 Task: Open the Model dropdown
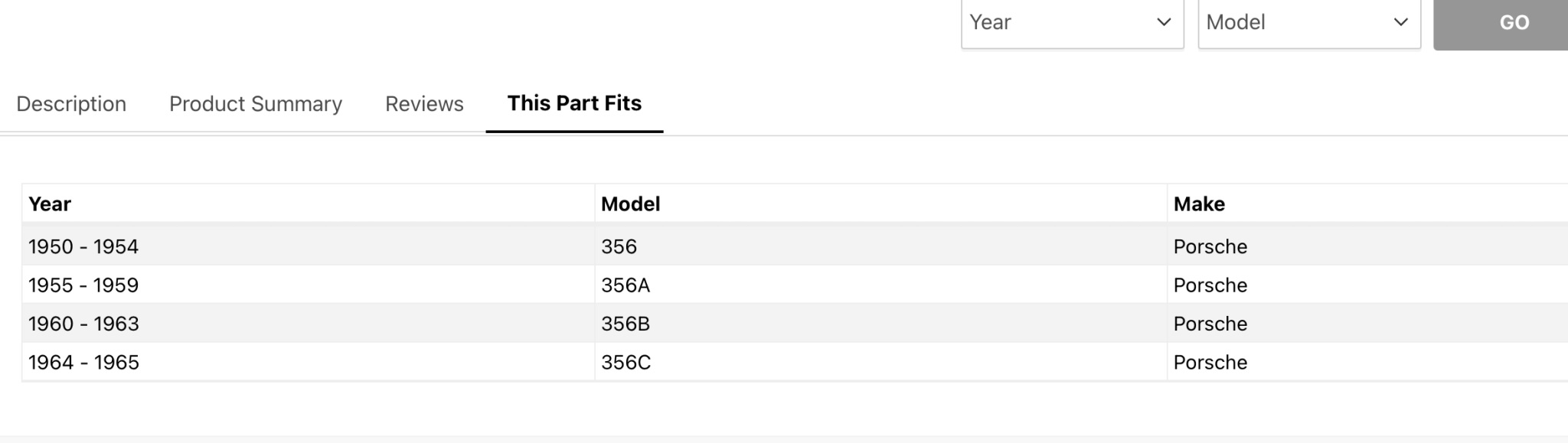coord(1308,22)
